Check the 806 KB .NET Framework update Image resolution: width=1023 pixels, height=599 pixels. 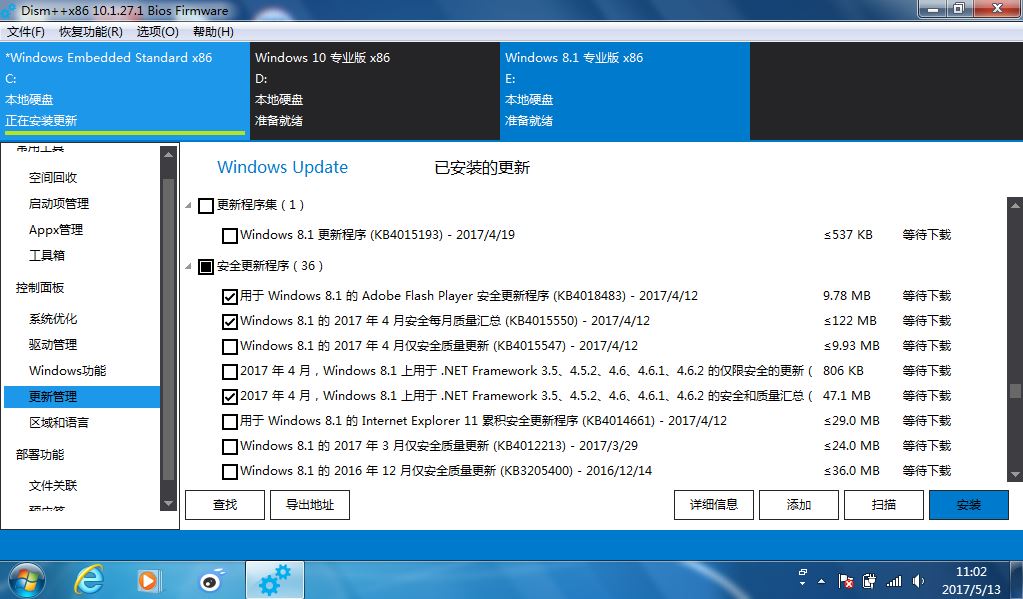230,371
